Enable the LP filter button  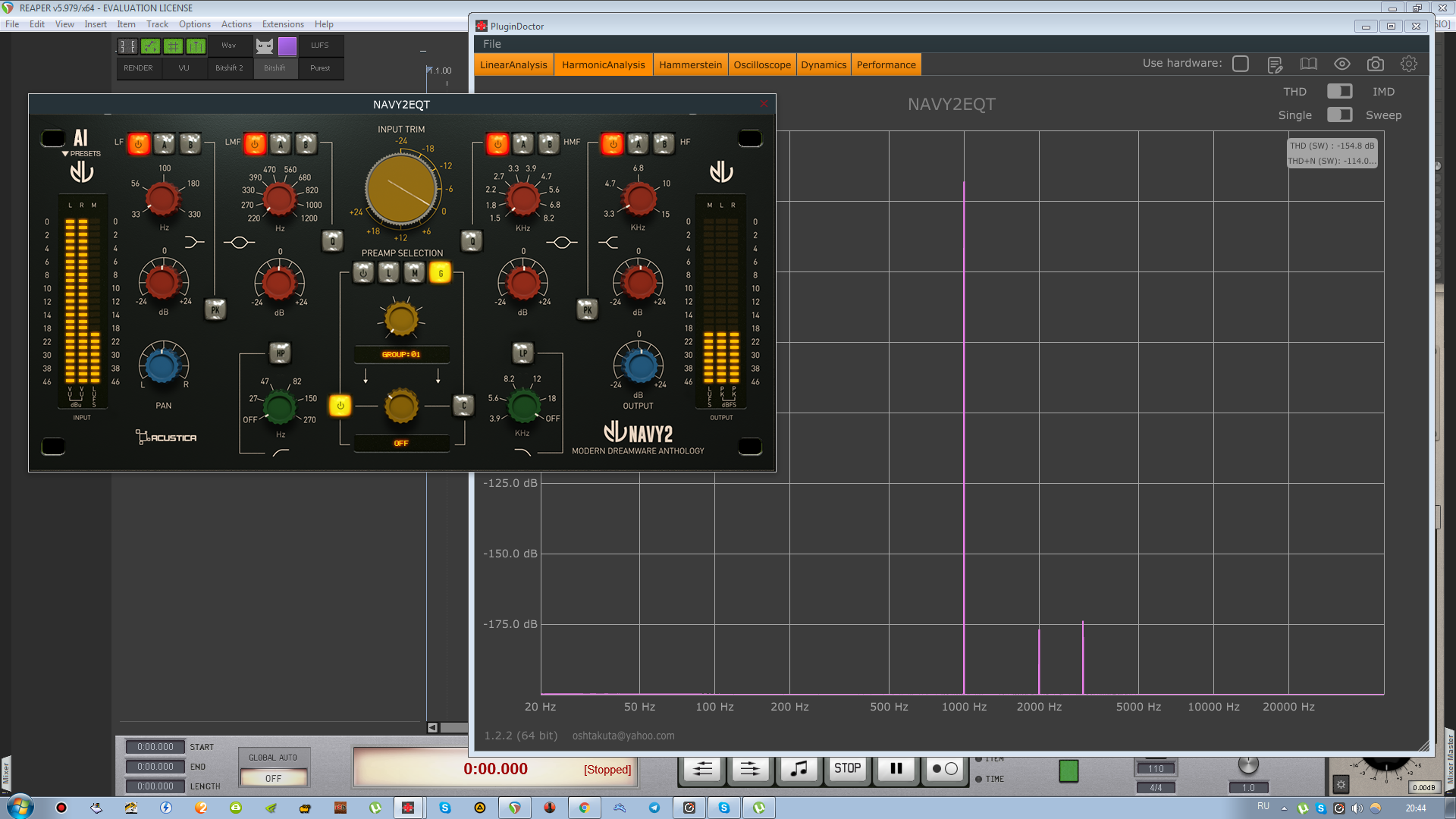522,353
